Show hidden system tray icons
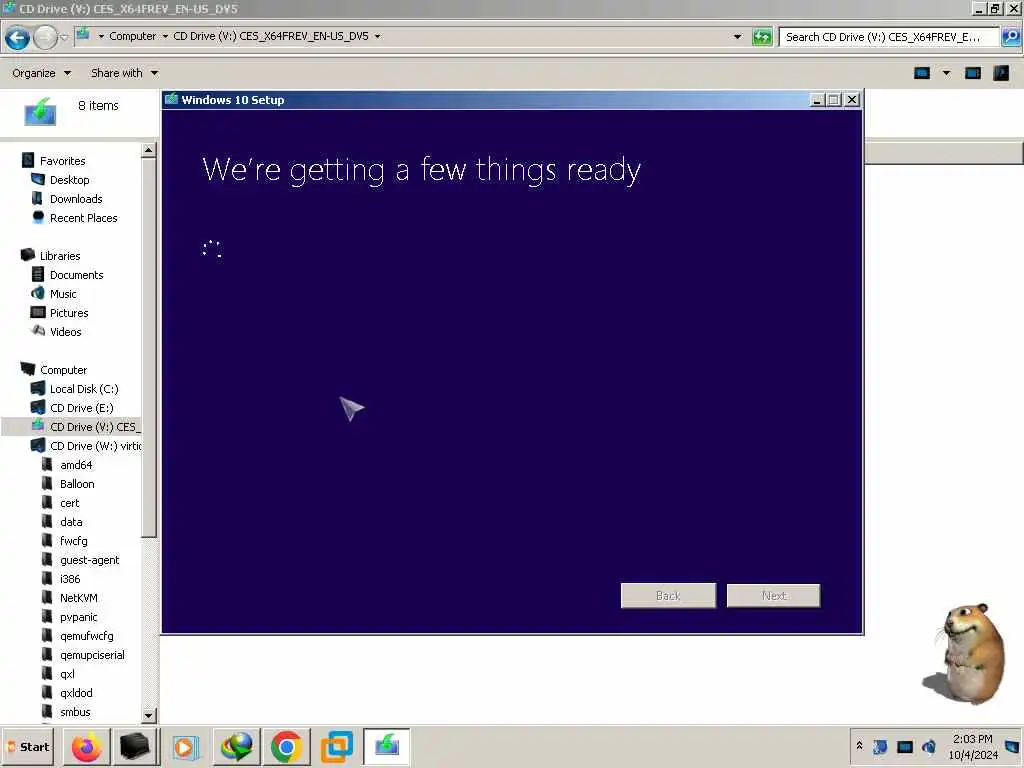 pyautogui.click(x=859, y=745)
